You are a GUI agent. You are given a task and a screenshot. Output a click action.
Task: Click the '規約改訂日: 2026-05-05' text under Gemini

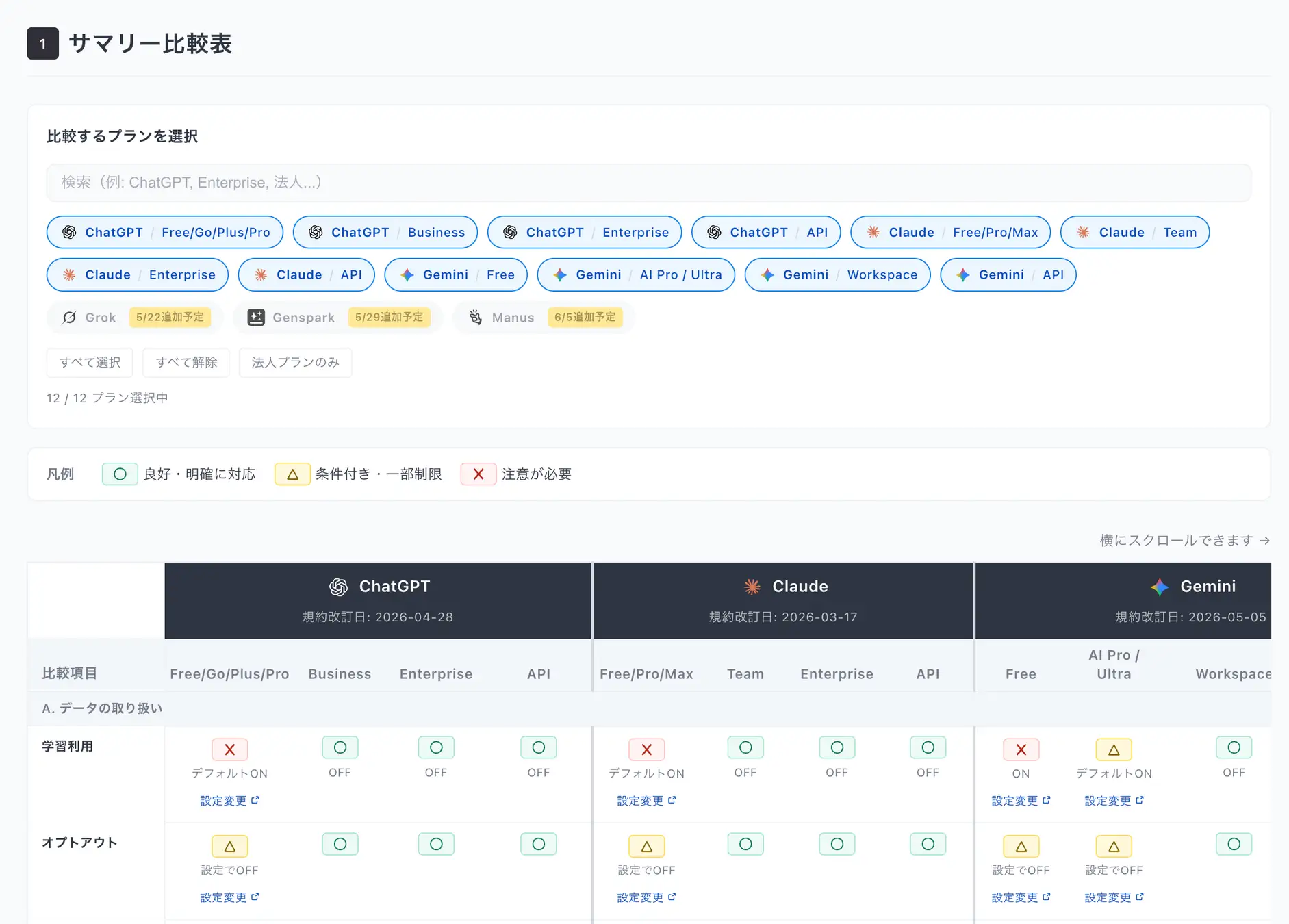[x=1191, y=617]
